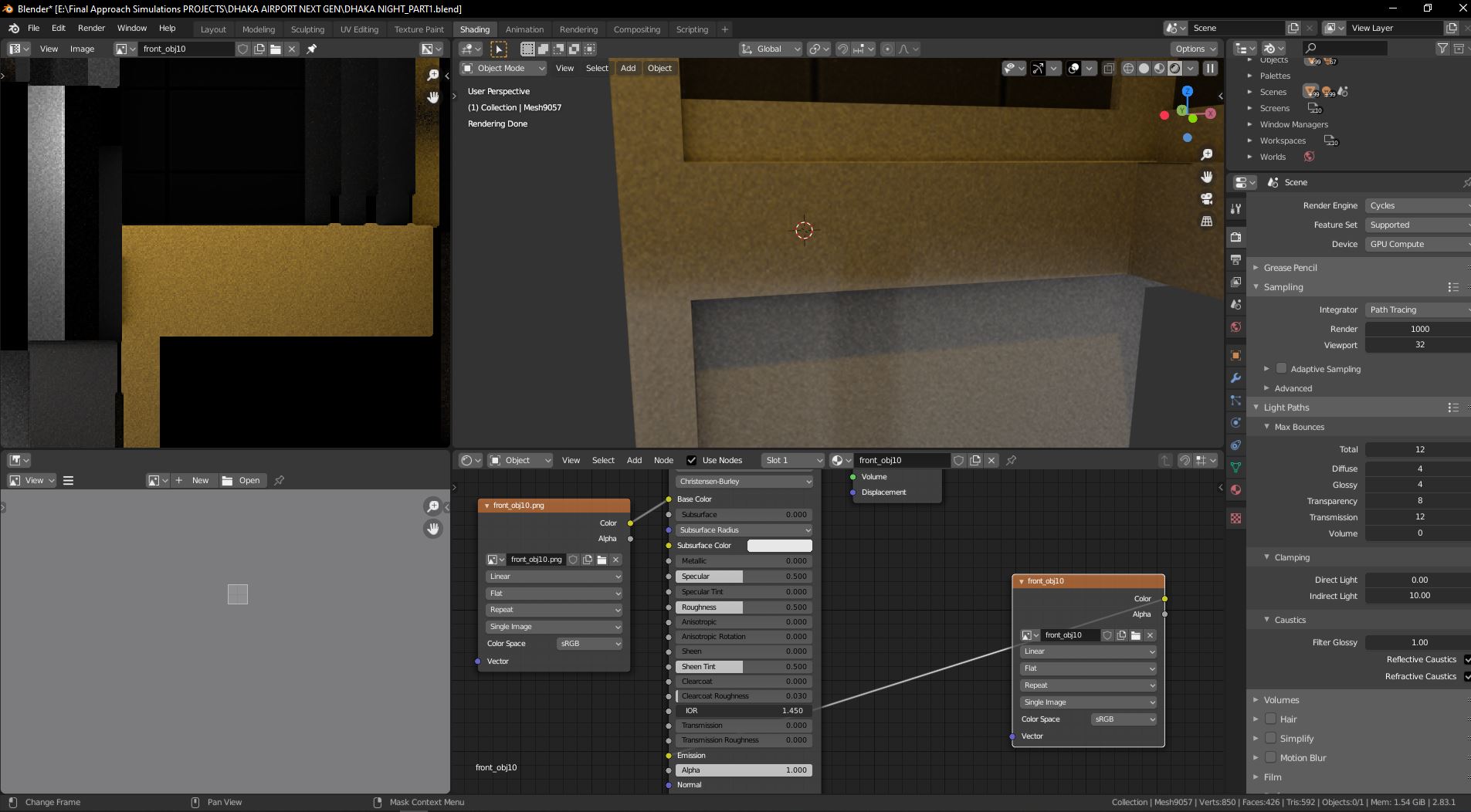The image size is (1471, 812).
Task: Switch viewport to solid shading
Action: (1144, 68)
